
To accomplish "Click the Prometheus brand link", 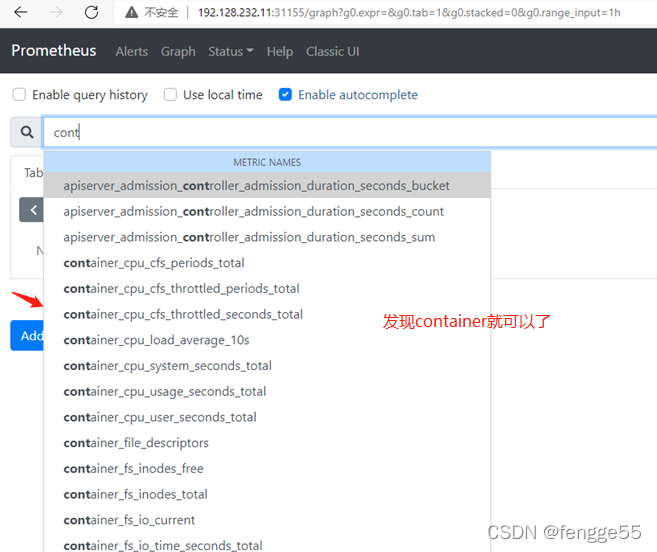I will pos(54,51).
